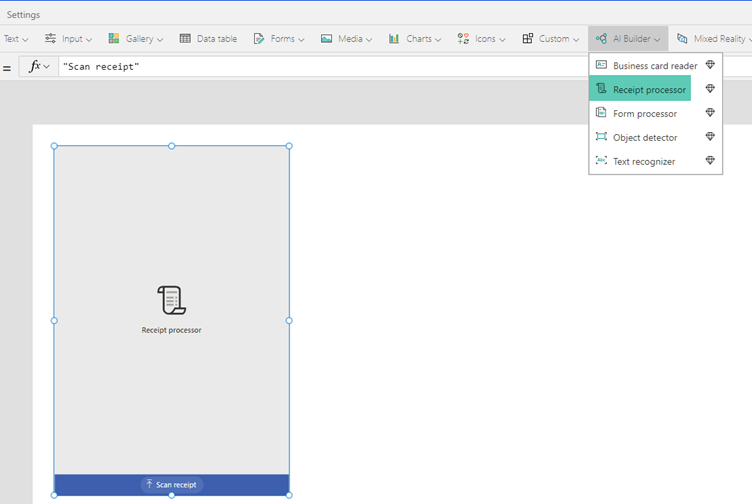The width and height of the screenshot is (752, 504).
Task: Expand the Forms dropdown chevron
Action: coord(301,39)
